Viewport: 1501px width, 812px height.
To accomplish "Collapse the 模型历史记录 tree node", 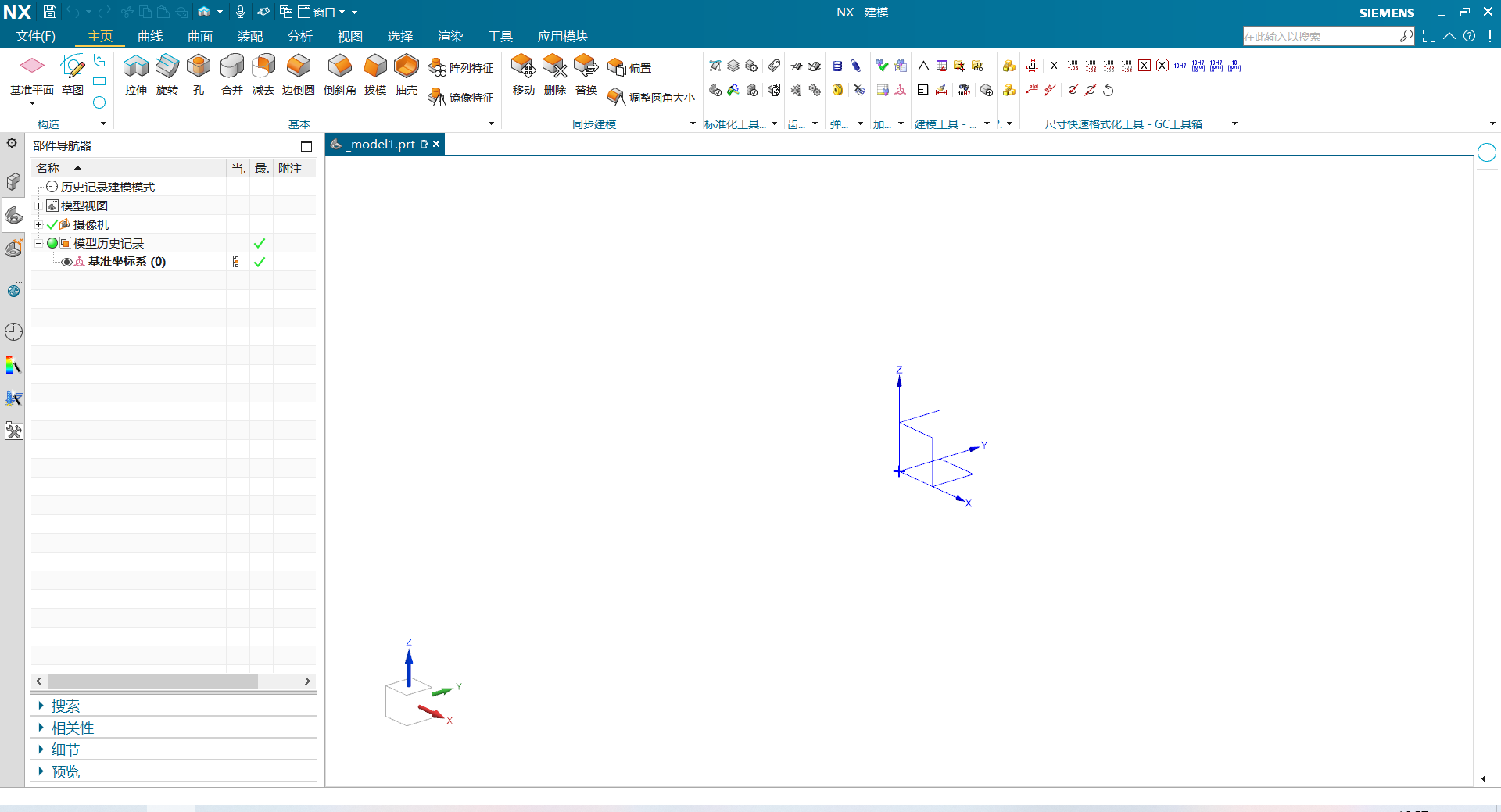I will 38,244.
